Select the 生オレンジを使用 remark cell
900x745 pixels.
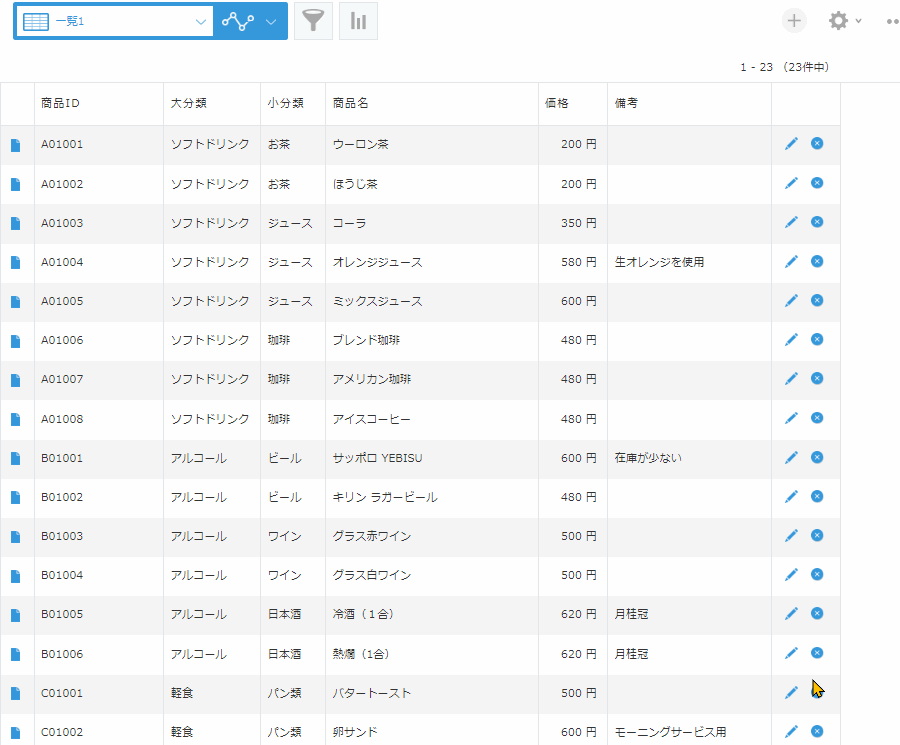tap(660, 262)
